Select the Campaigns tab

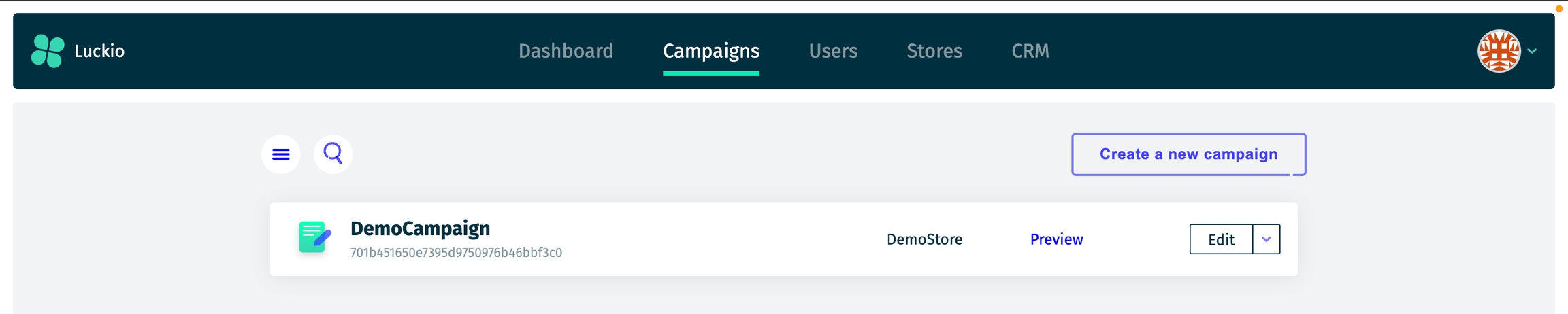[x=711, y=51]
